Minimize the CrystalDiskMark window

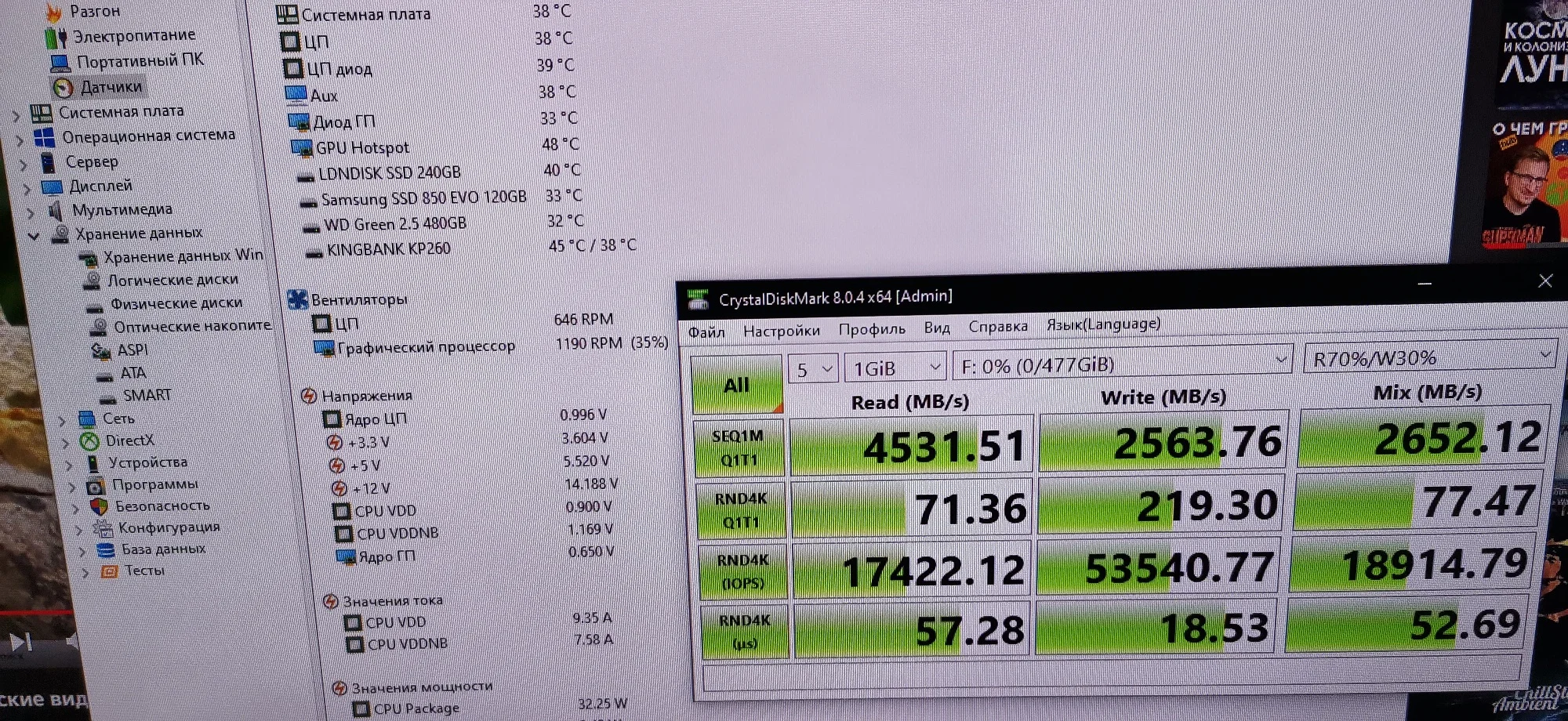pos(1425,284)
